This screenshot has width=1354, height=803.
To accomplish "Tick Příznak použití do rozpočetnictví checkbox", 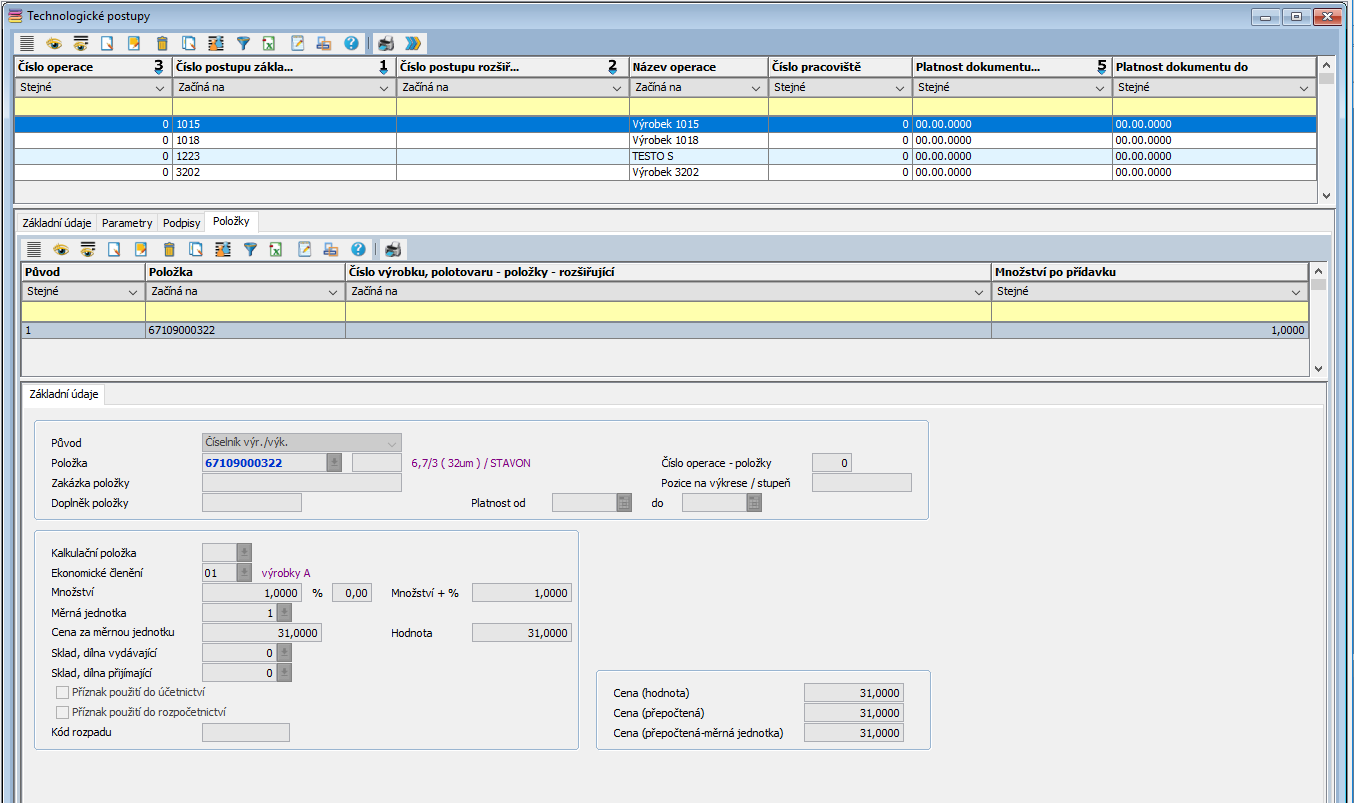I will 63,712.
